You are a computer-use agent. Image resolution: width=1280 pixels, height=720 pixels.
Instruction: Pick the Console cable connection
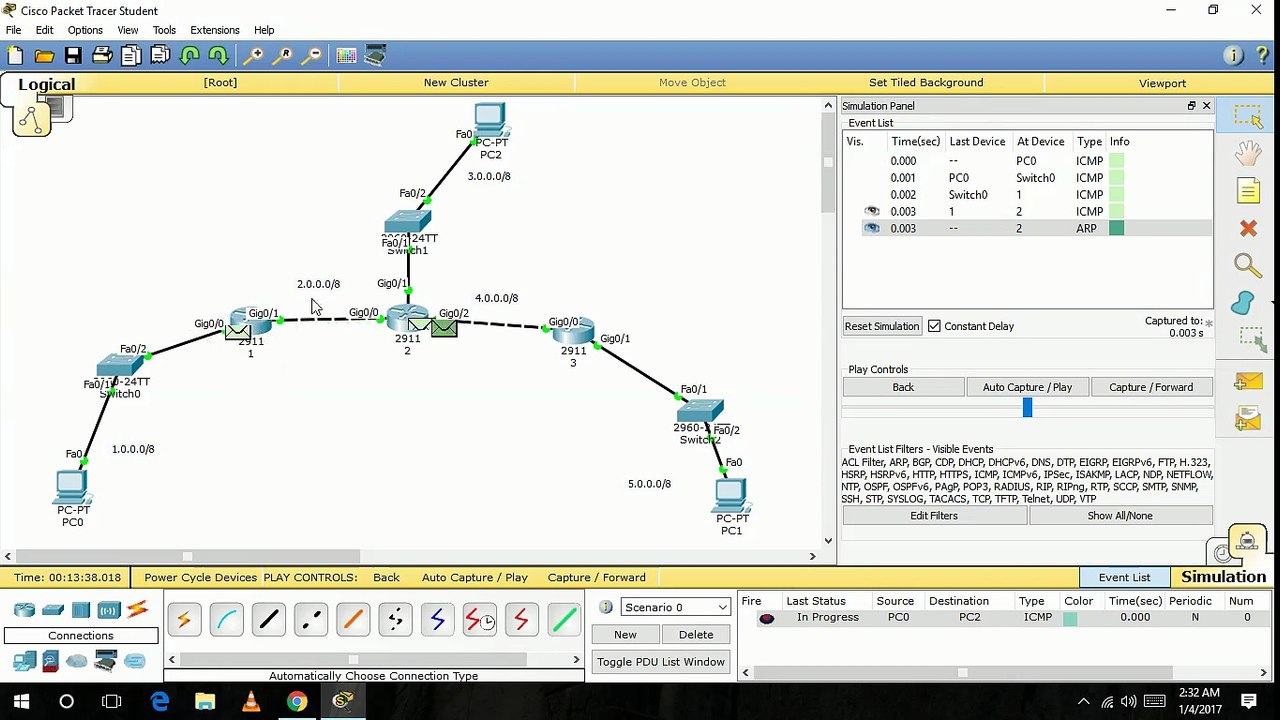pos(226,621)
